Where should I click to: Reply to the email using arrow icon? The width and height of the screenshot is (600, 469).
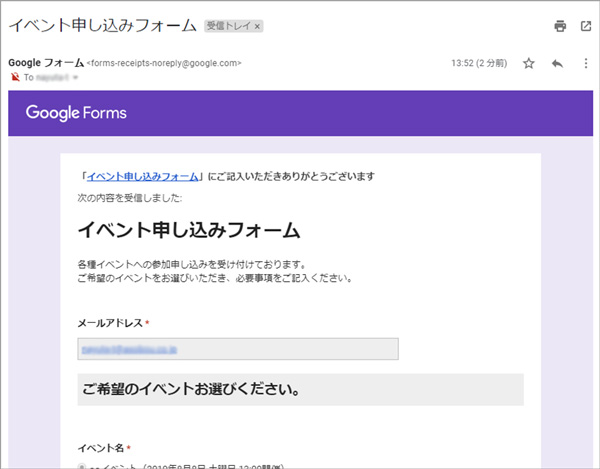(x=557, y=63)
